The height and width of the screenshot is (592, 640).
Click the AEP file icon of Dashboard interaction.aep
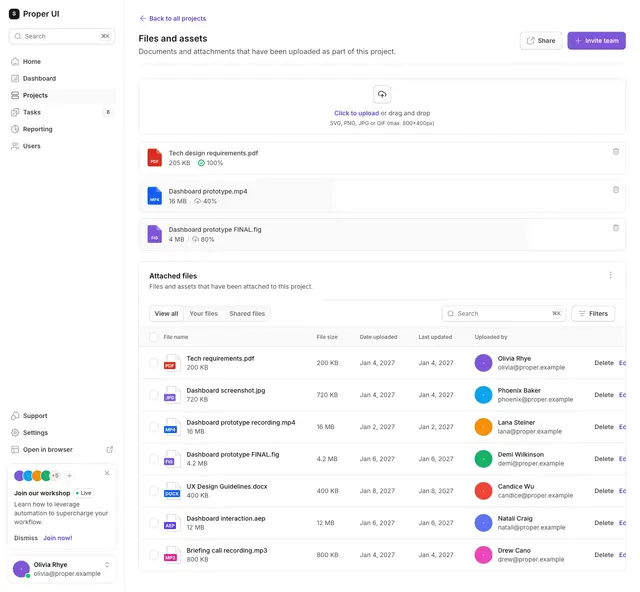pos(171,523)
